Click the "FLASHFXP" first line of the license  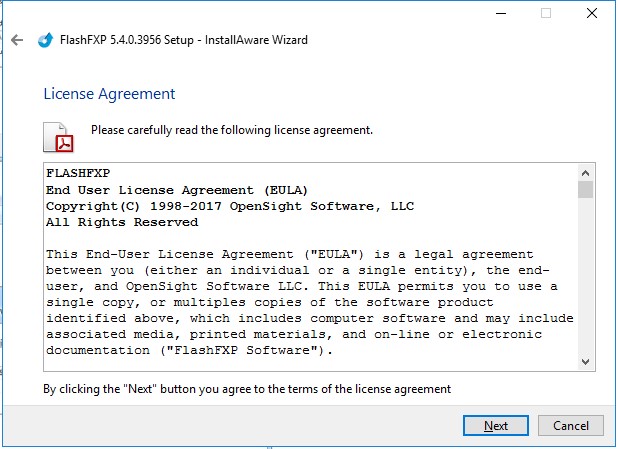[78, 173]
